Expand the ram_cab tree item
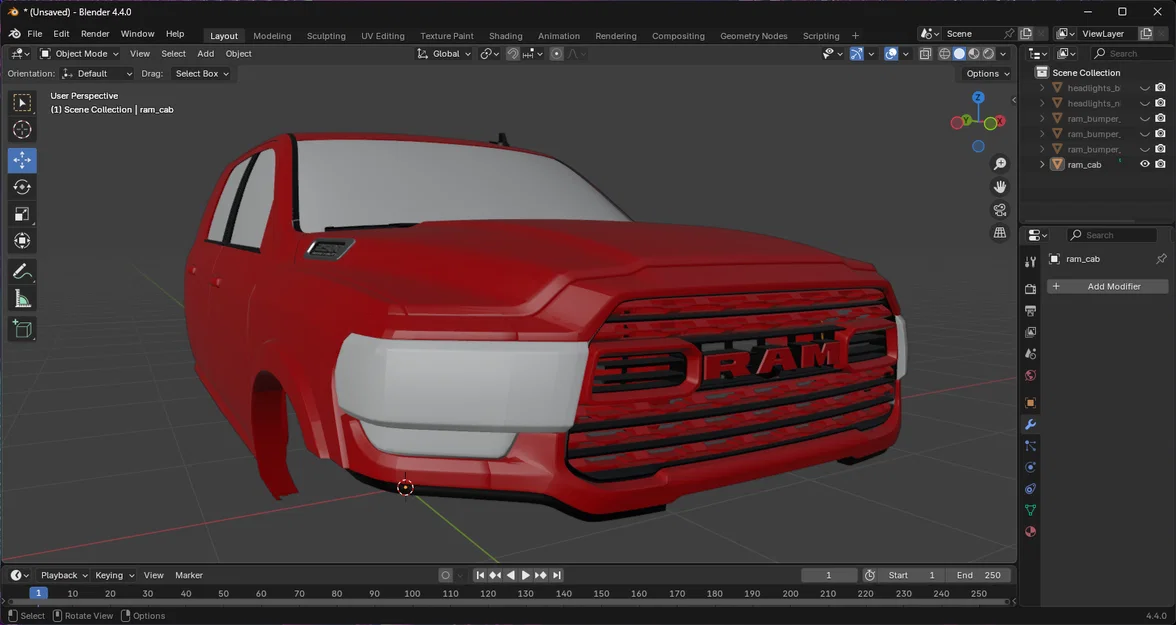Image resolution: width=1176 pixels, height=625 pixels. tap(1042, 164)
